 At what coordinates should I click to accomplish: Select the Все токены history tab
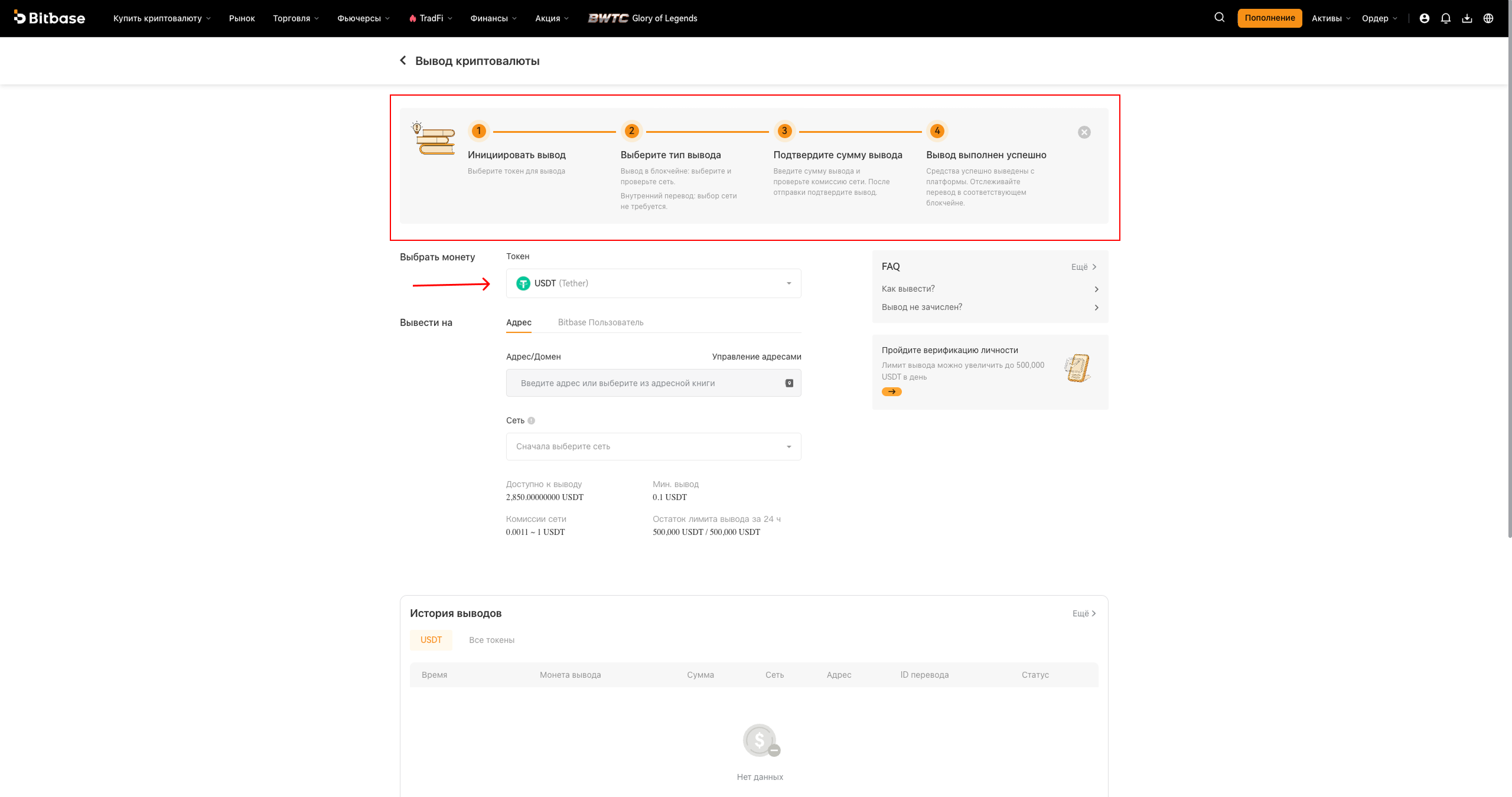pos(491,640)
